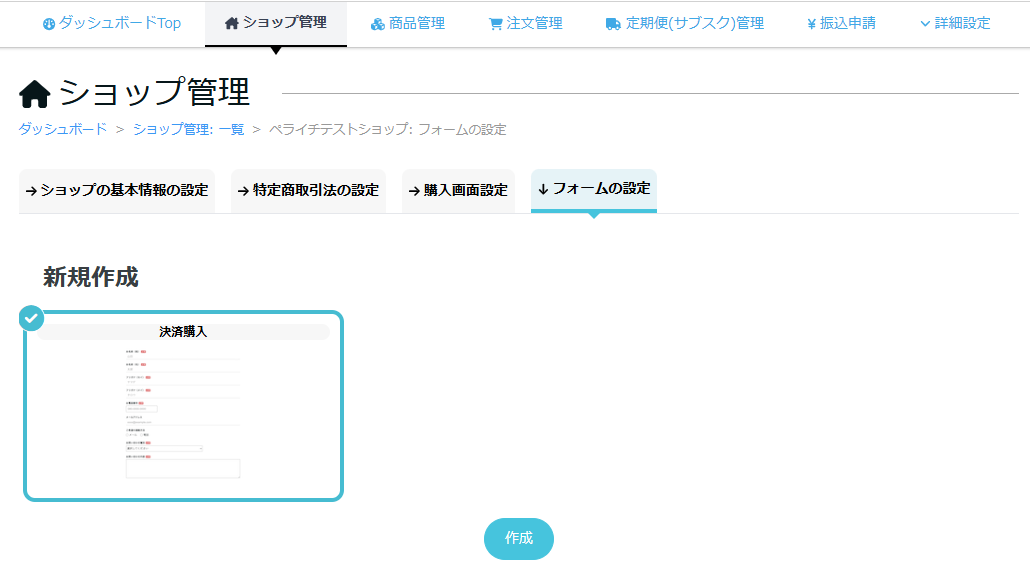Click the house icon in ショップ管理 nav tab
The height and width of the screenshot is (569, 1030).
point(231,24)
